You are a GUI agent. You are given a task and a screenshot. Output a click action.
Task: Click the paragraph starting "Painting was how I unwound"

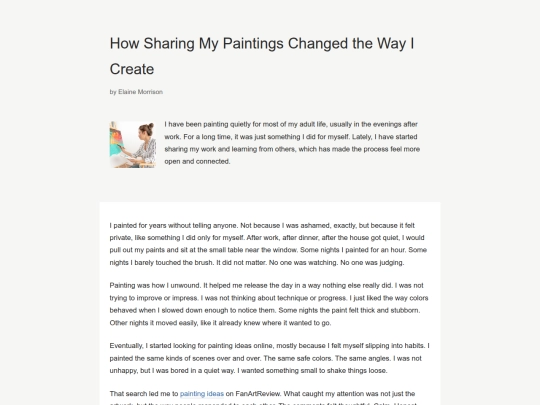coord(269,304)
